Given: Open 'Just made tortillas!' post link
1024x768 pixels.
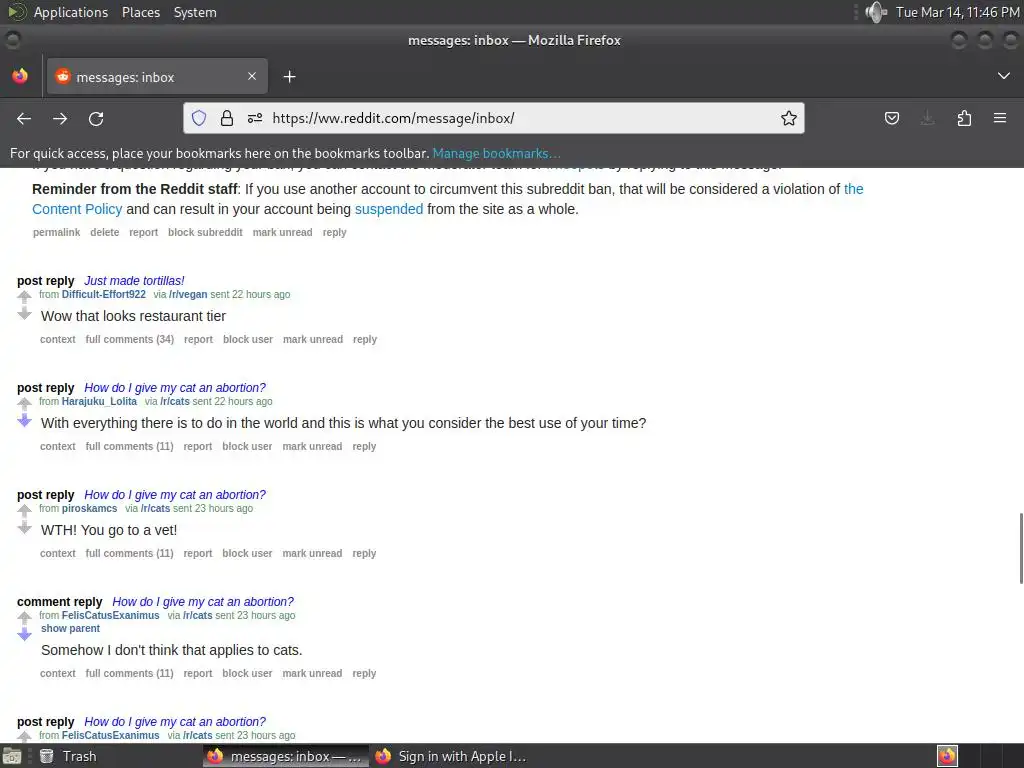Looking at the screenshot, I should 134,281.
